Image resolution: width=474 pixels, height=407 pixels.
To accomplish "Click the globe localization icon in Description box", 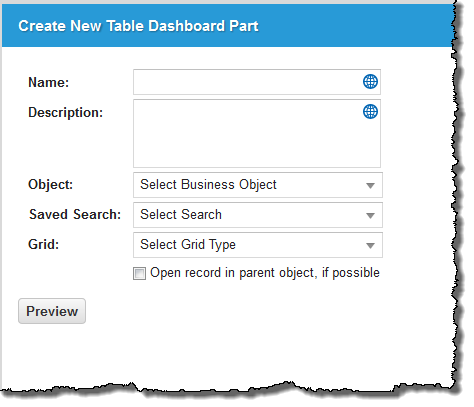I will click(370, 111).
